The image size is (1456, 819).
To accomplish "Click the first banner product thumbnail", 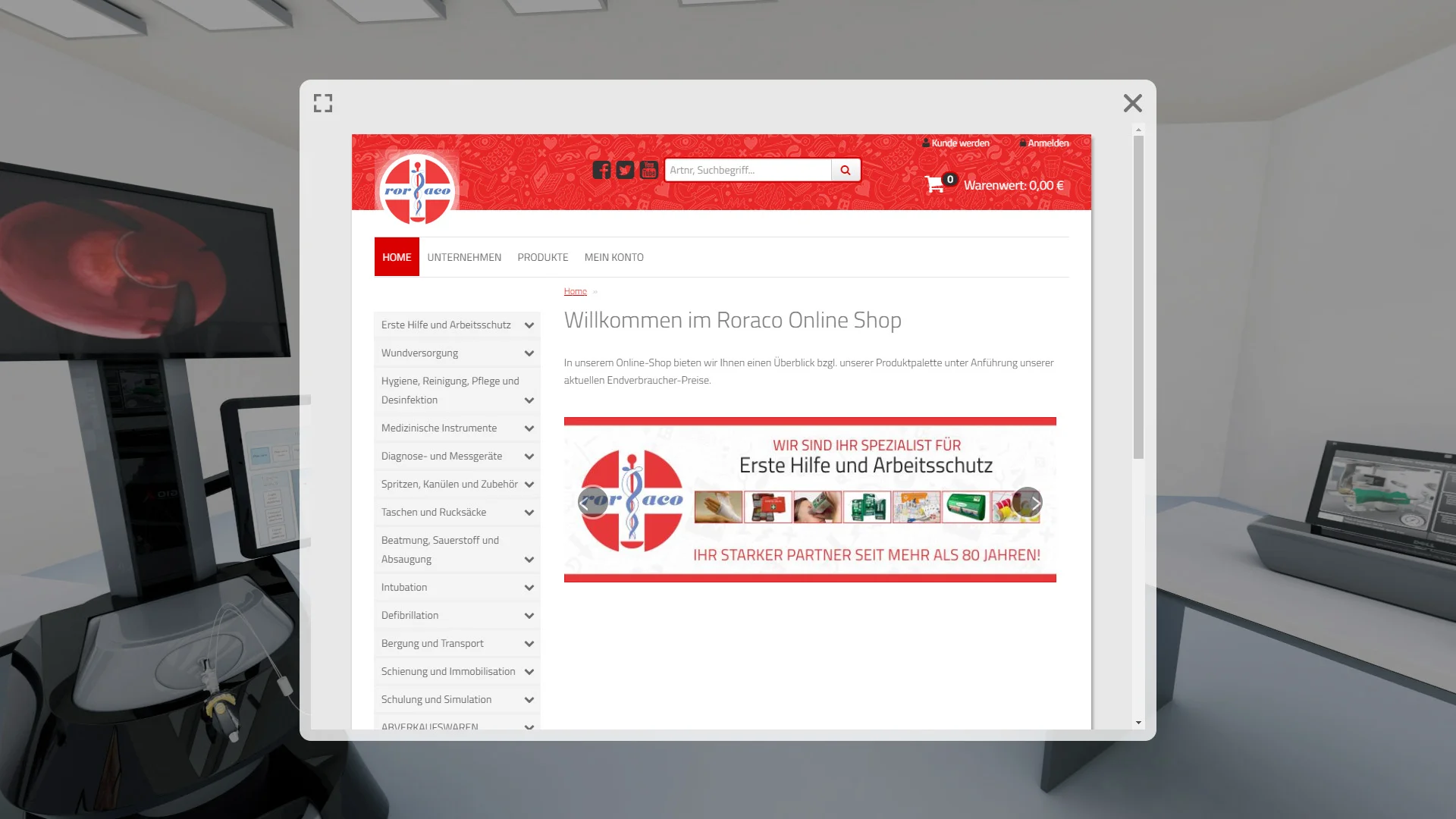I will pos(718,507).
